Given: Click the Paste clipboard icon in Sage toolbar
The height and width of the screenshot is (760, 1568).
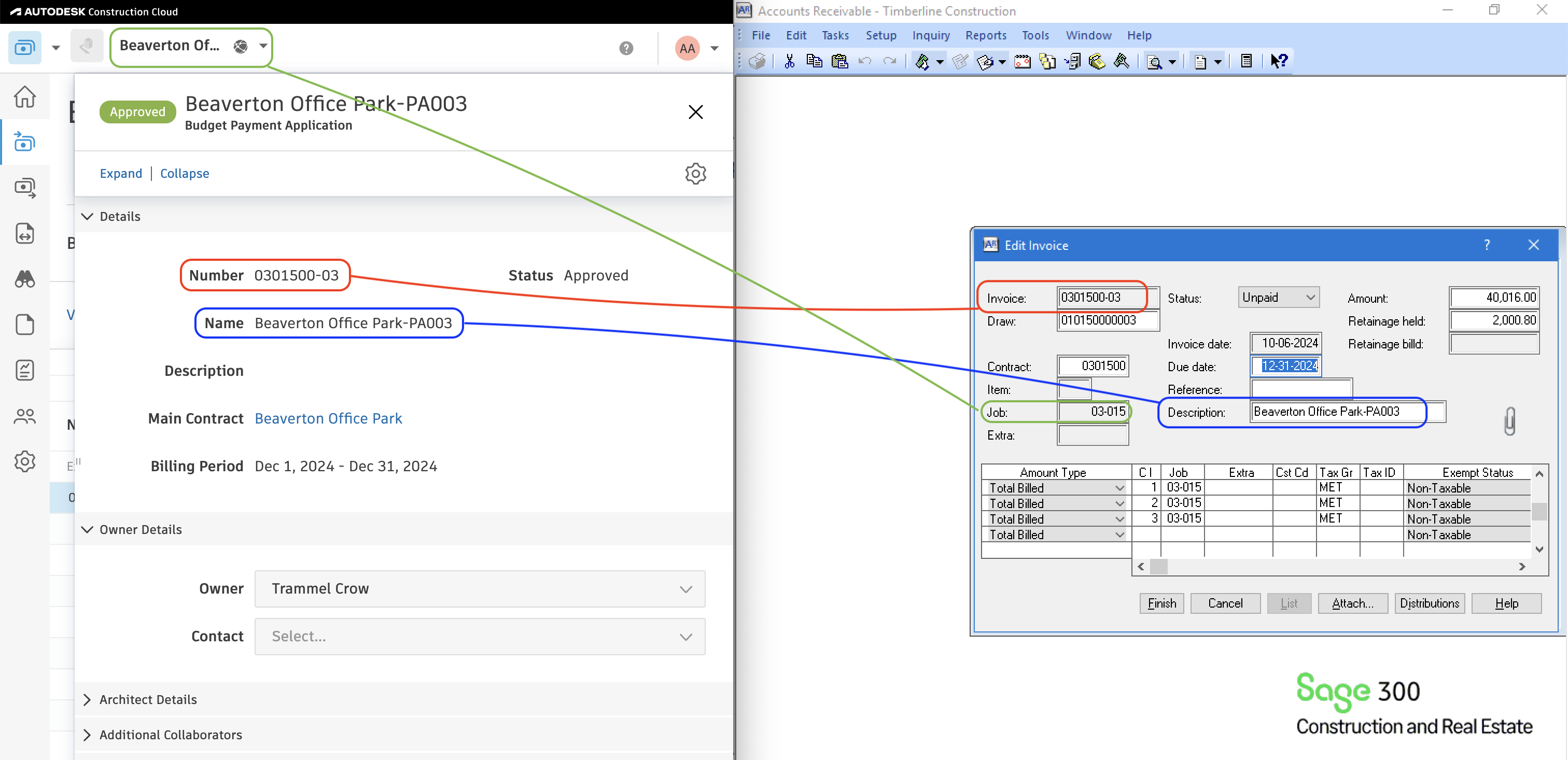Looking at the screenshot, I should point(839,62).
